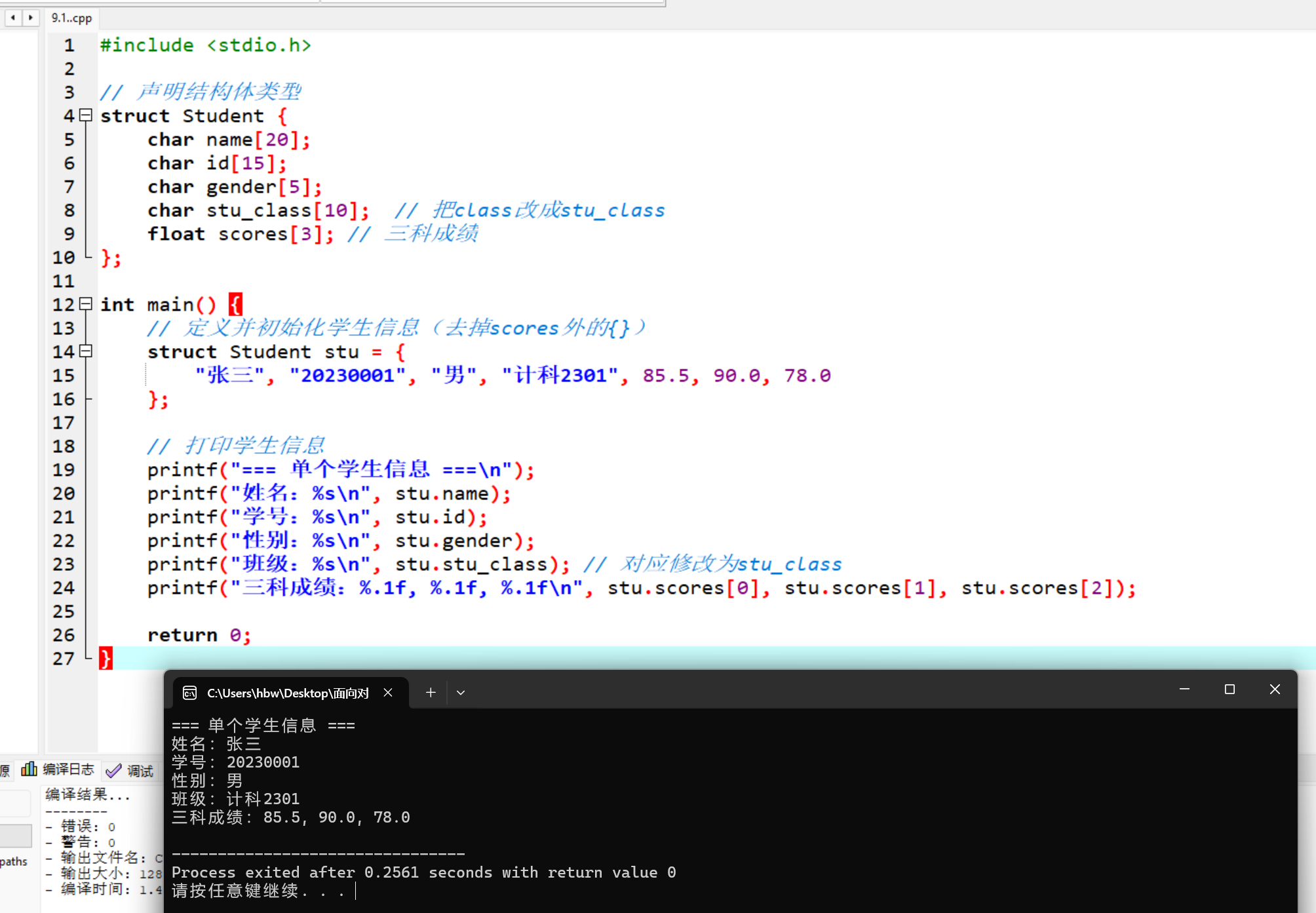
Task: Open the 调试 debug tab
Action: click(140, 771)
